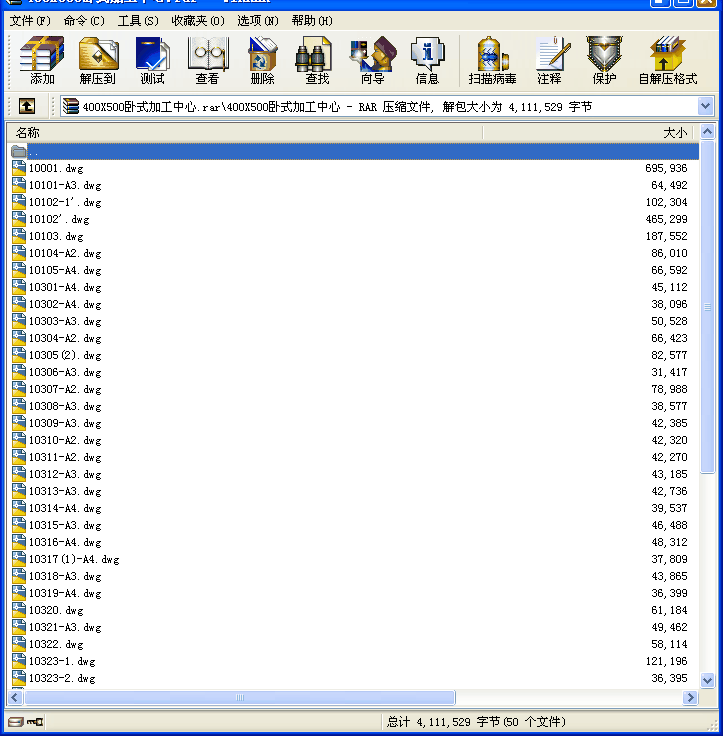
Task: Click the self-extracting format (自解压格式) icon
Action: [667, 60]
